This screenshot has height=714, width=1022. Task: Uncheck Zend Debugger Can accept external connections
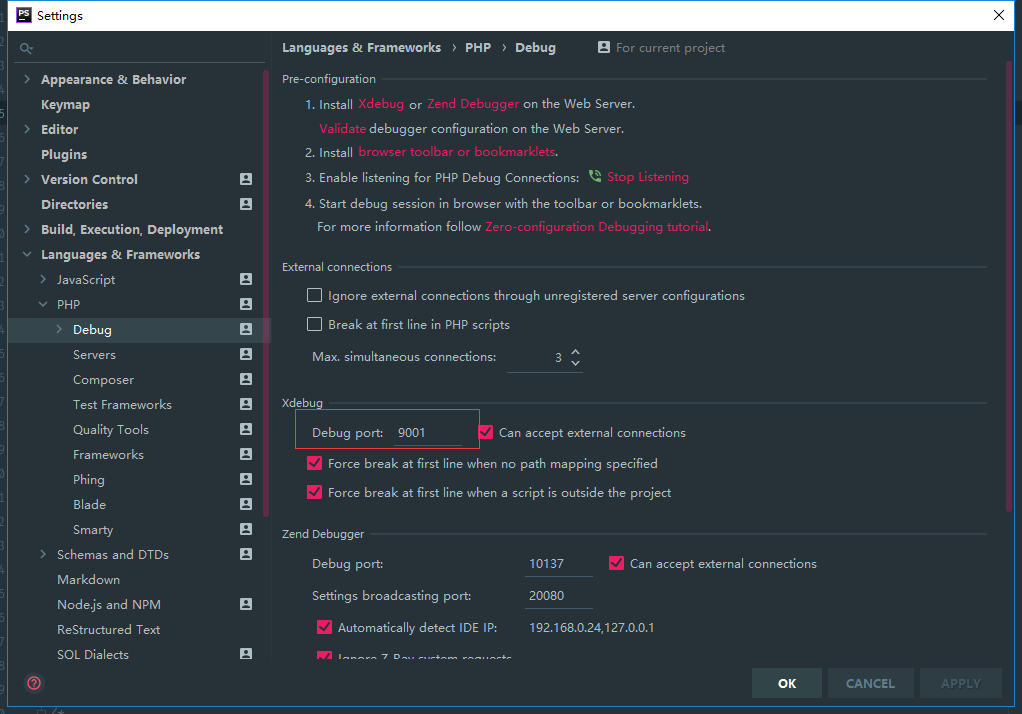pyautogui.click(x=616, y=563)
